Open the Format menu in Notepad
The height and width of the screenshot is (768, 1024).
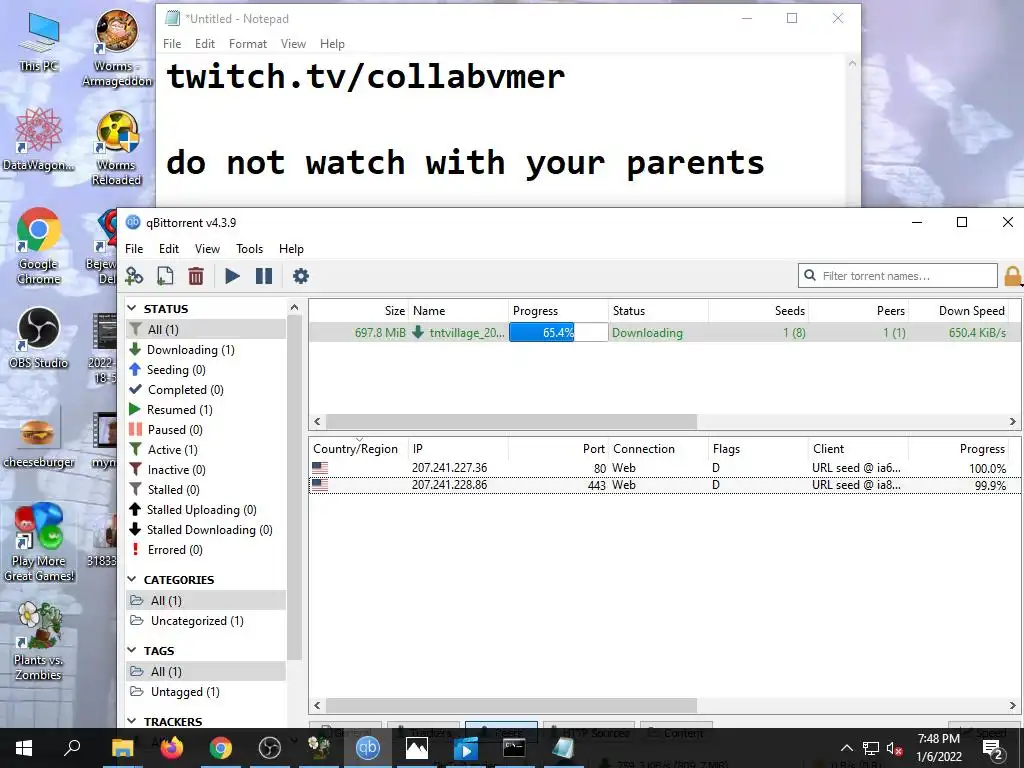248,44
